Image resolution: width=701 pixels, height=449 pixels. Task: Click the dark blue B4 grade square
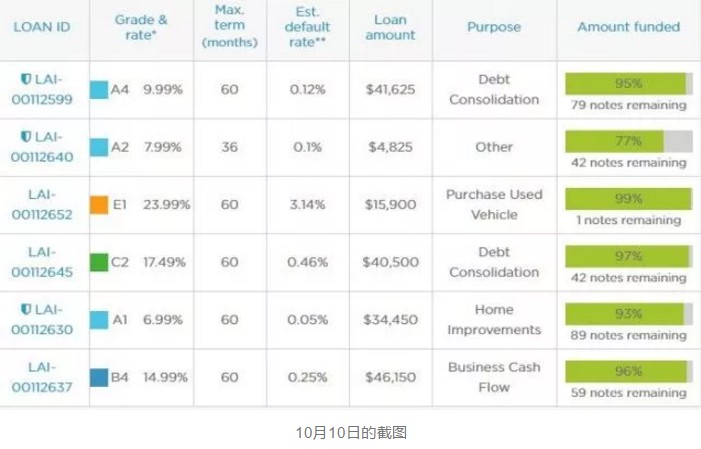(98, 377)
